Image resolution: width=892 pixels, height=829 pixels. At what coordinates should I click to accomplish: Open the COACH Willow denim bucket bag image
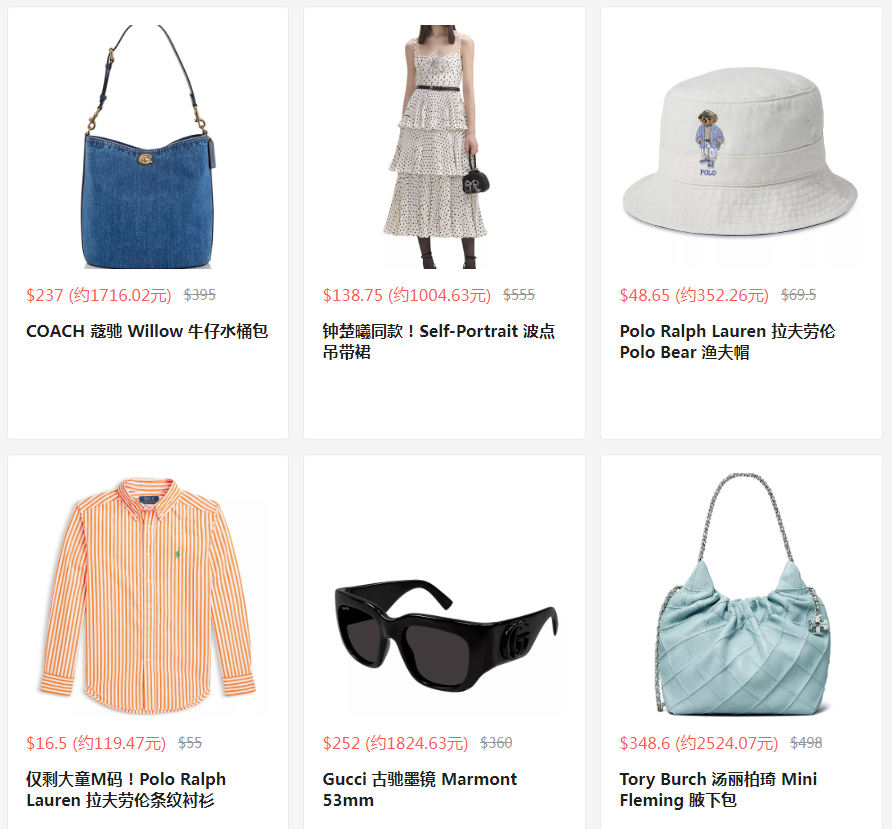(148, 147)
